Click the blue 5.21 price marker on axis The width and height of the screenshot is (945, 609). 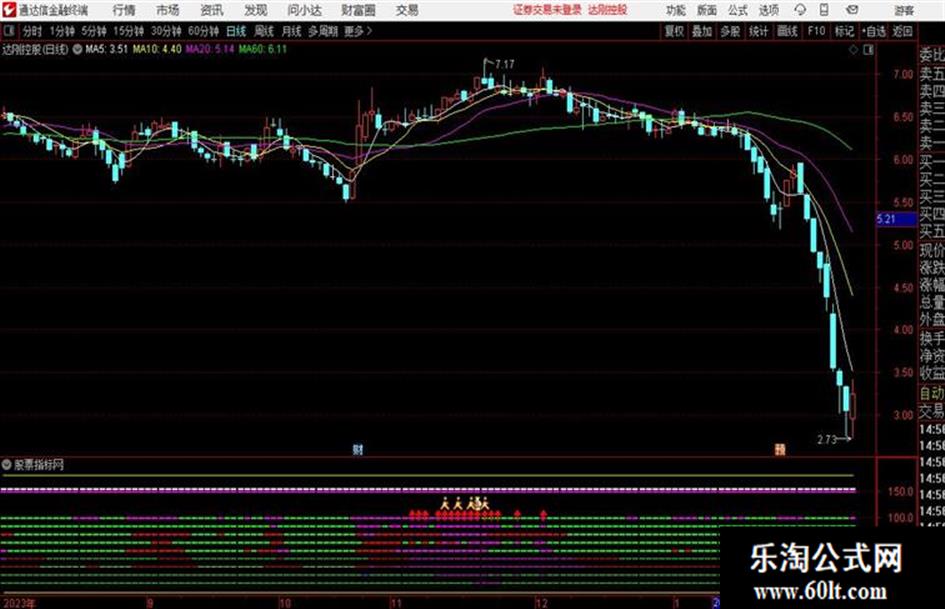tap(897, 219)
